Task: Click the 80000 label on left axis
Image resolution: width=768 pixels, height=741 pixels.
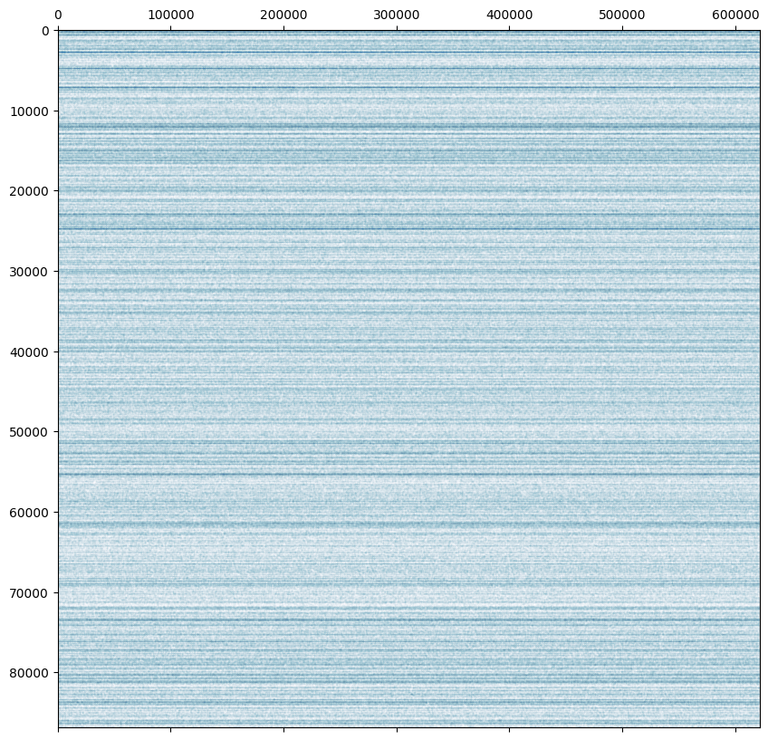Action: [29, 673]
